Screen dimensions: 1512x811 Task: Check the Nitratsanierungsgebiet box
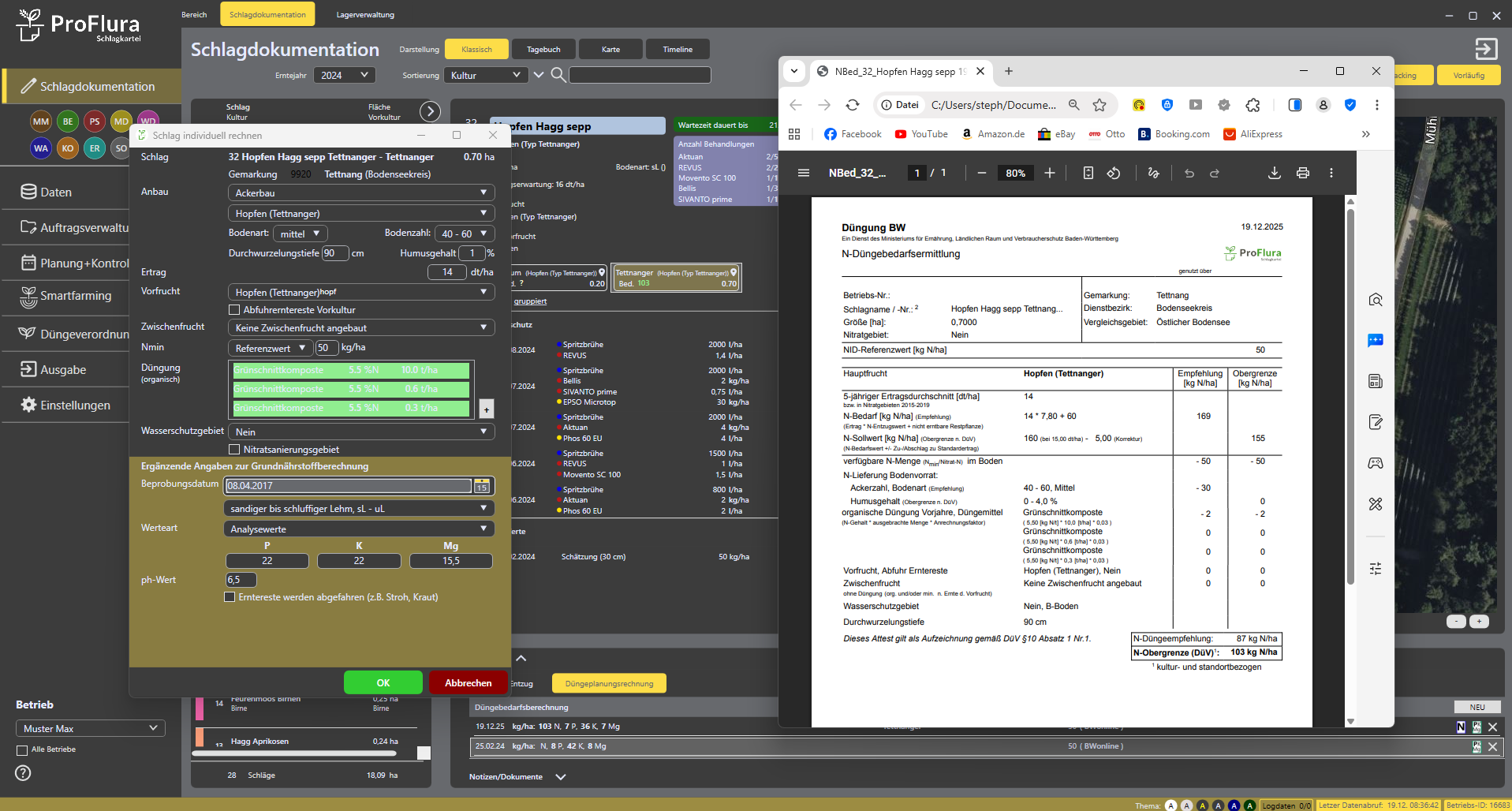tap(234, 450)
